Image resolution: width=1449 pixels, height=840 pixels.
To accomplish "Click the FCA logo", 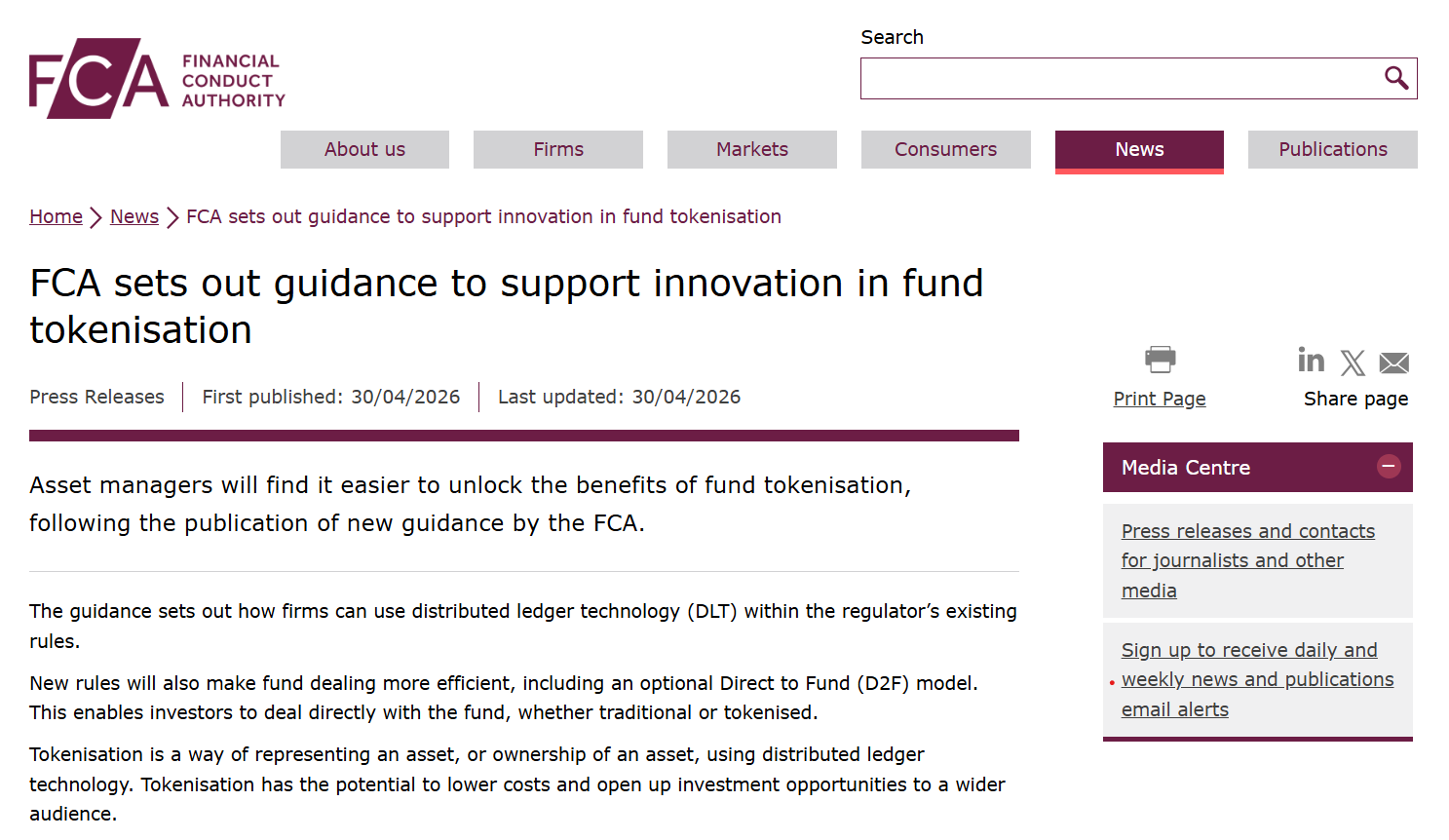I will 157,79.
